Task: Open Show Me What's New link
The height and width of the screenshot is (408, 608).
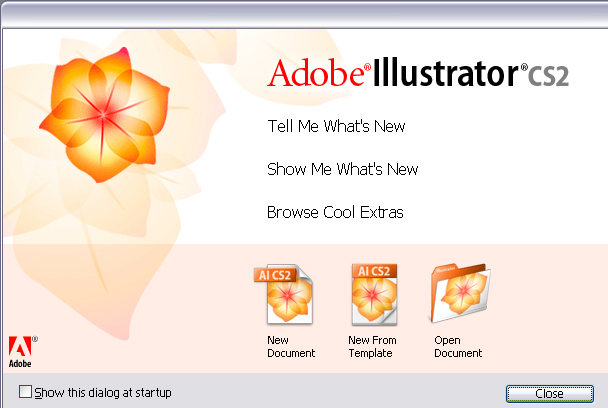Action: click(342, 169)
